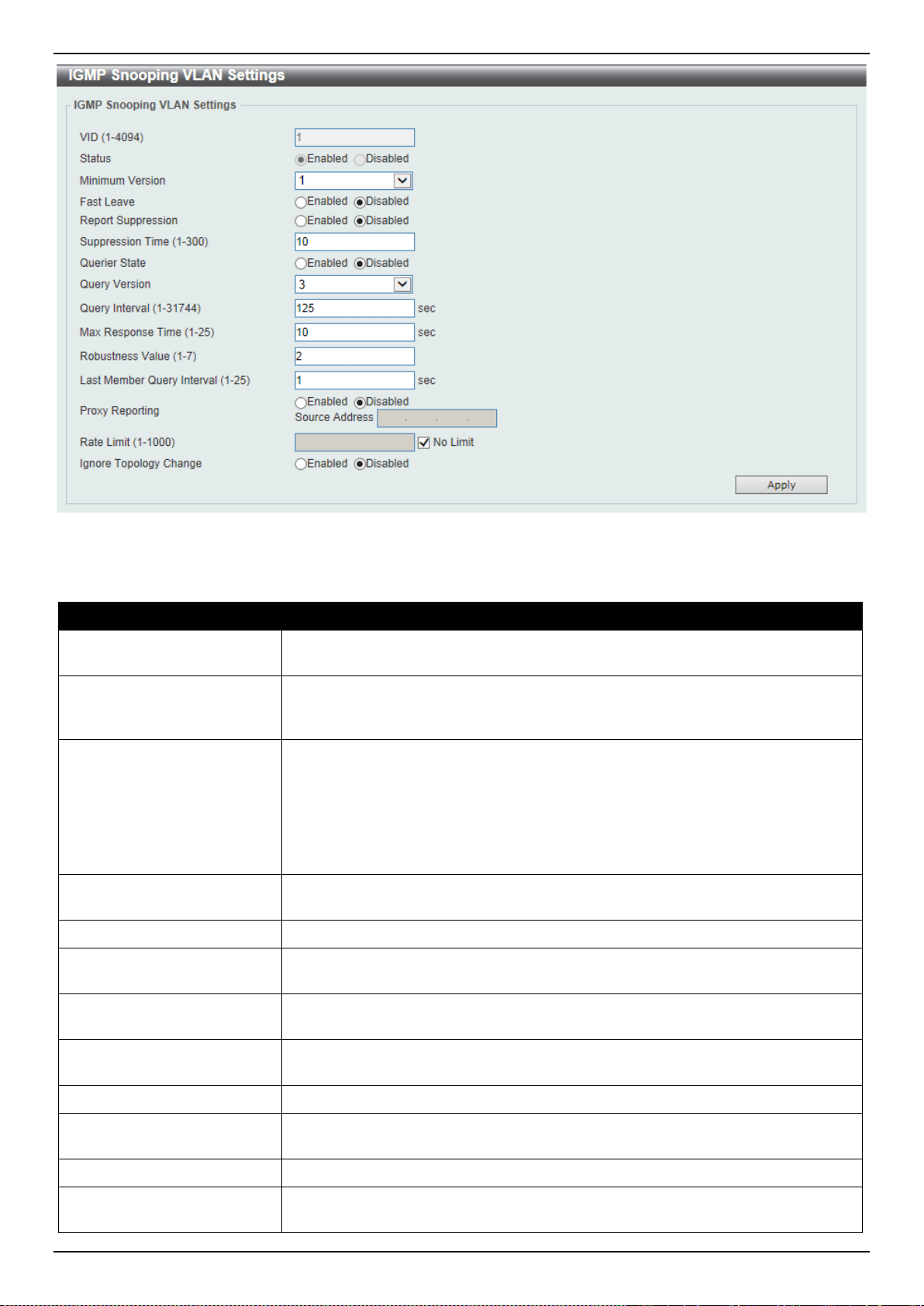The image size is (924, 1306).
Task: Click the Last Member Query Interval field
Action: click(x=354, y=381)
